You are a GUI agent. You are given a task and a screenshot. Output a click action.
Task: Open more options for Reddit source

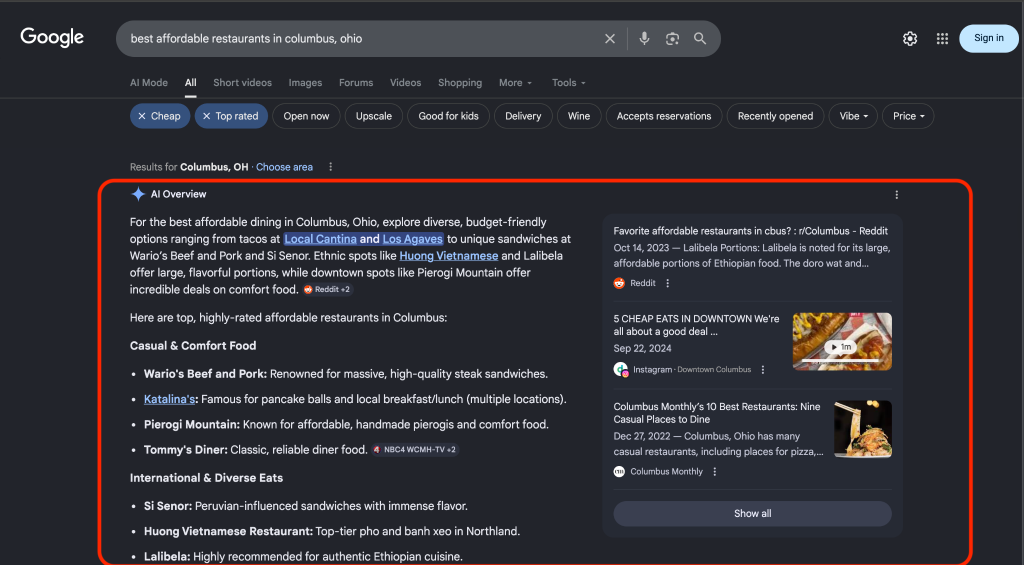point(667,283)
